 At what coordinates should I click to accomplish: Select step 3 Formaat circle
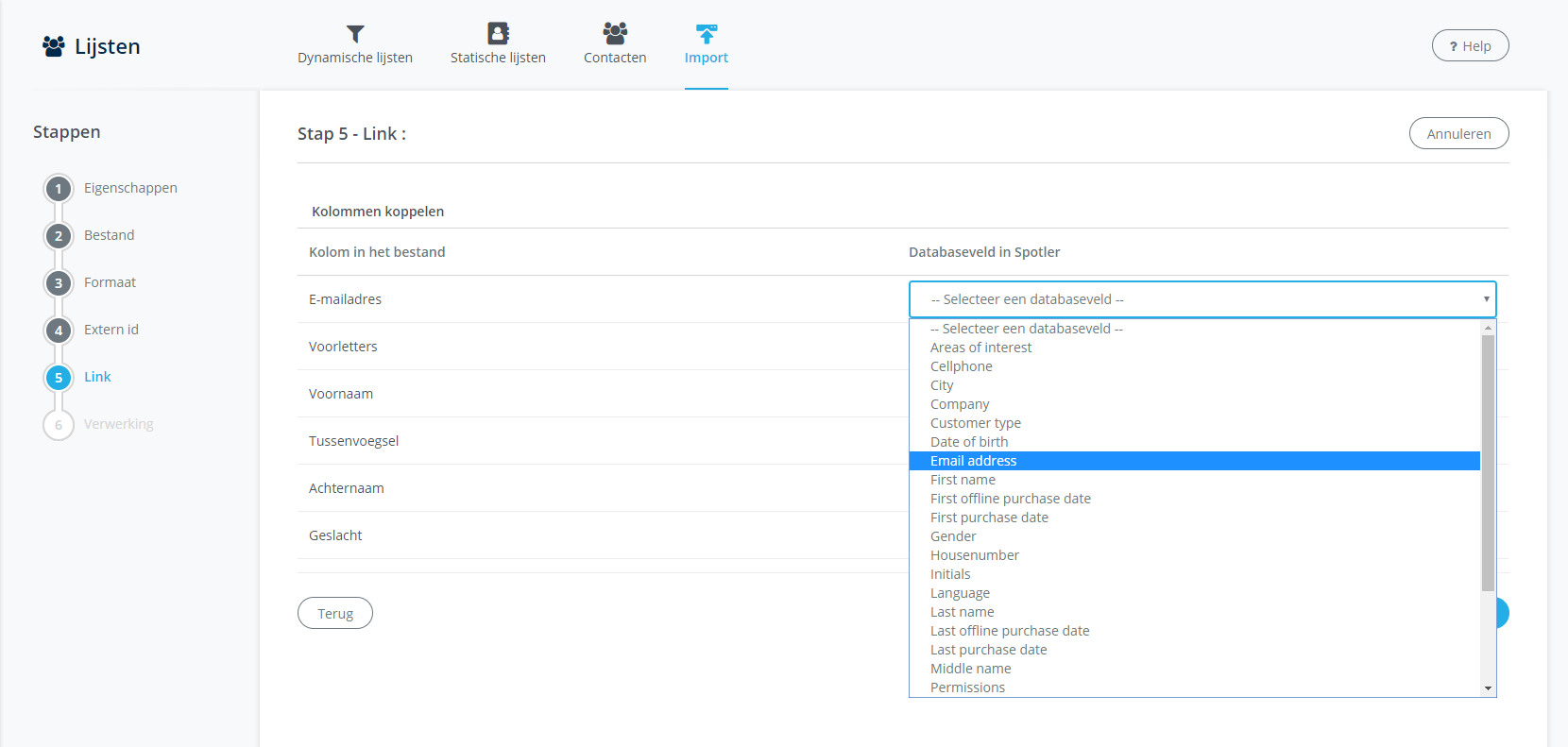59,283
